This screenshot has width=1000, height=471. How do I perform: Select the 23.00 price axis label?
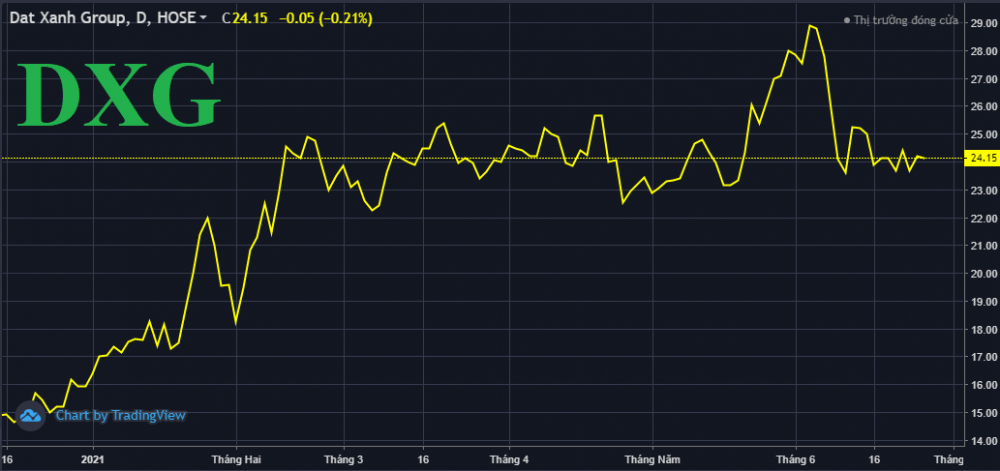coord(982,191)
